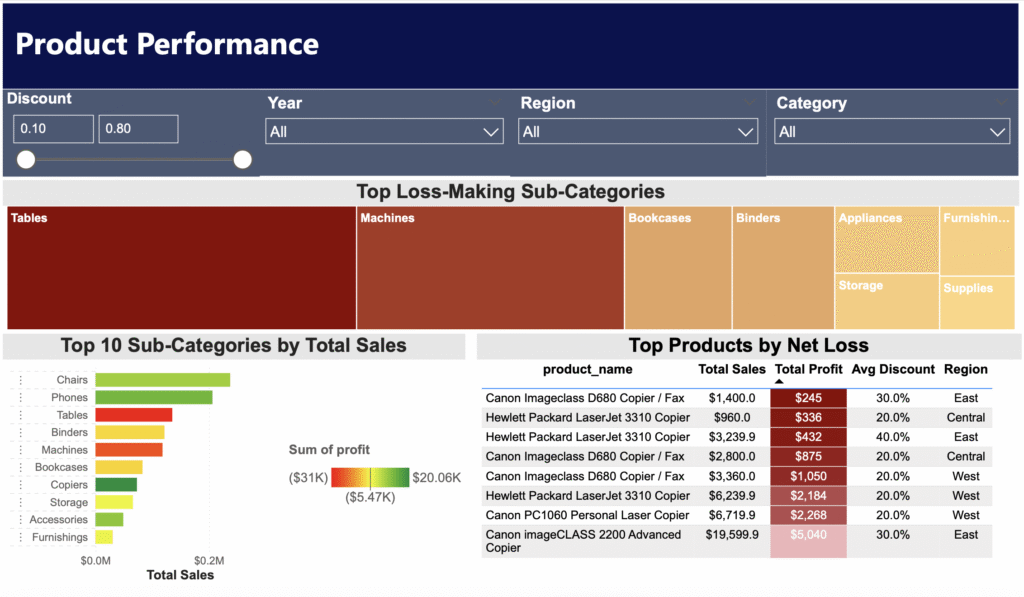Sort by the Avg Discount column header

point(892,369)
